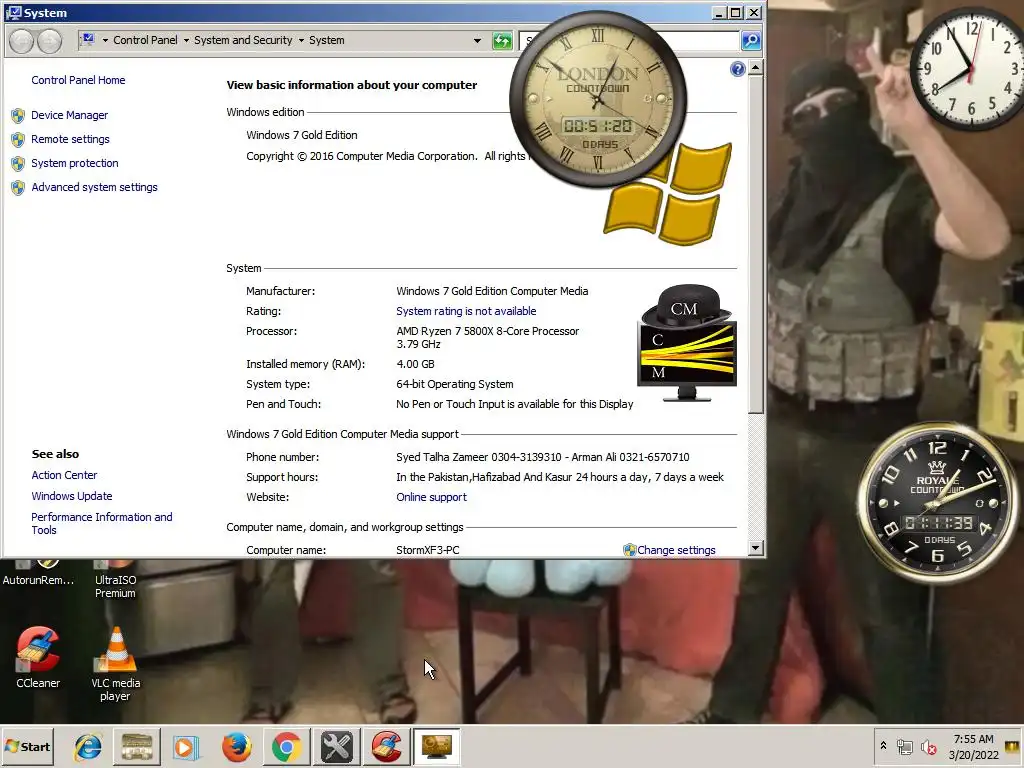Image resolution: width=1024 pixels, height=768 pixels.
Task: Click System and Security breadcrumb
Action: (243, 40)
